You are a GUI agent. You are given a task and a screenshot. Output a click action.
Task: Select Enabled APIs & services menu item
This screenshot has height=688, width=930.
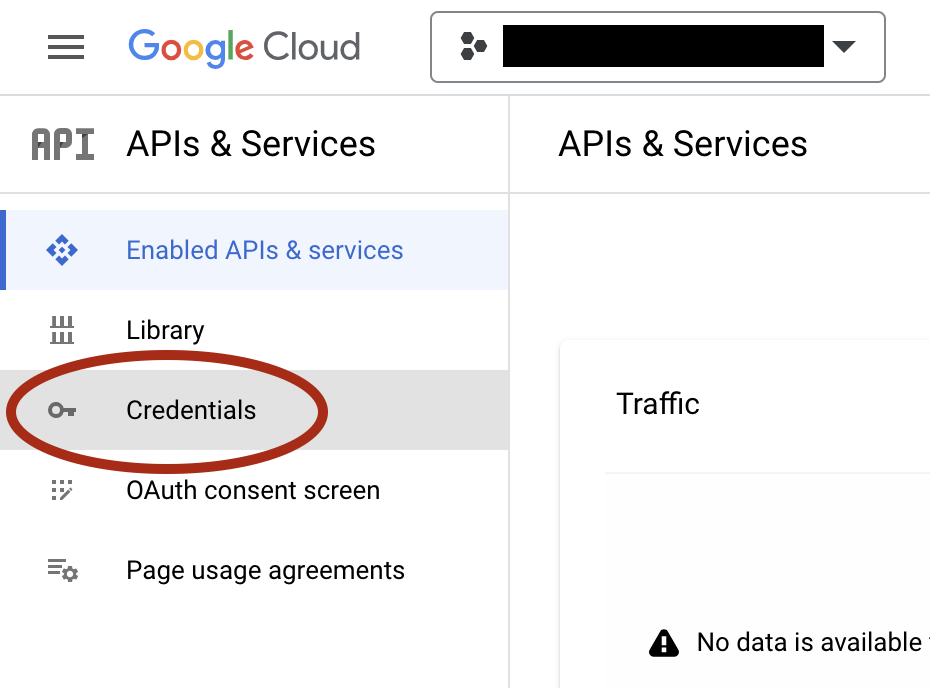coord(254,250)
